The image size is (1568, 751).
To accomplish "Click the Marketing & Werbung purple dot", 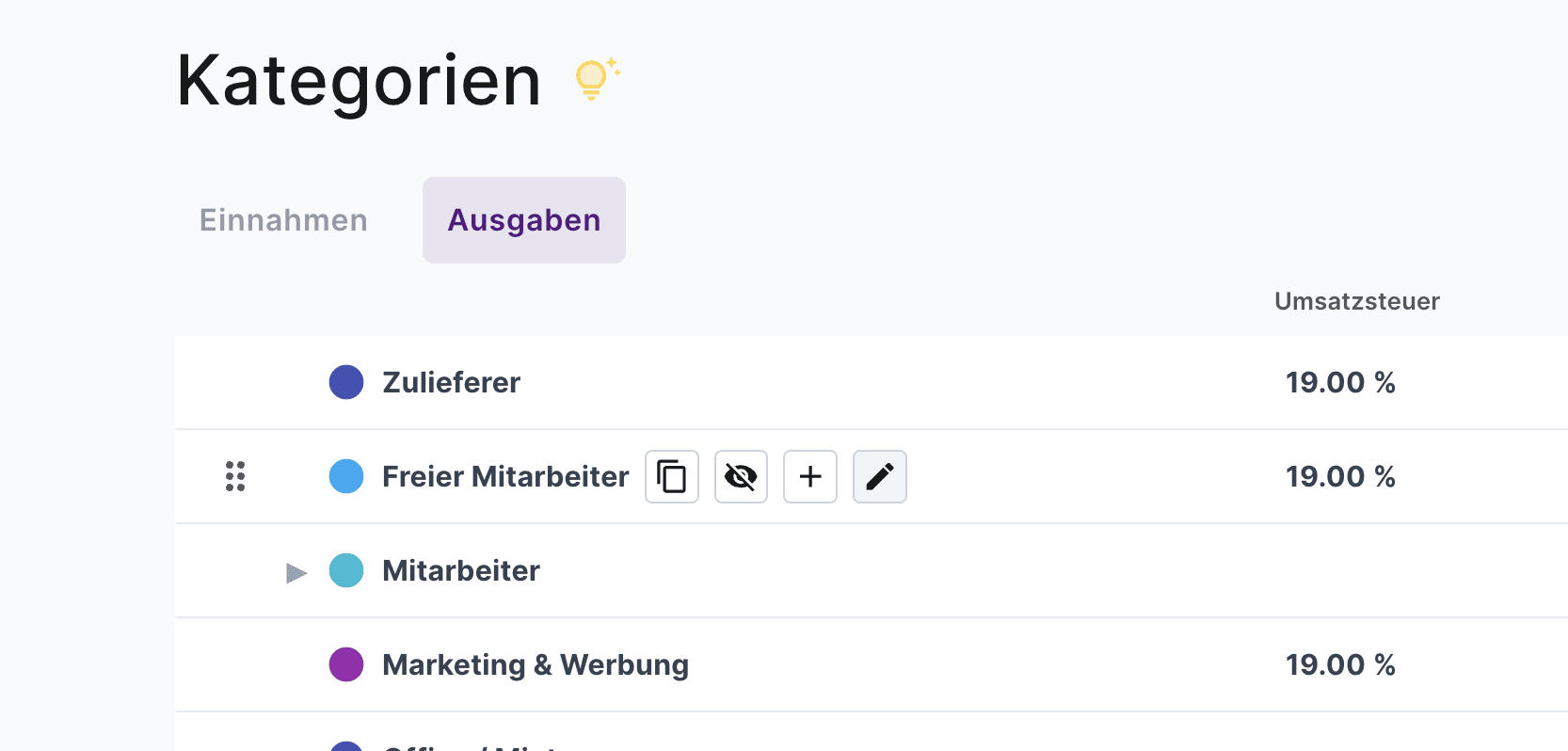I will 346,664.
